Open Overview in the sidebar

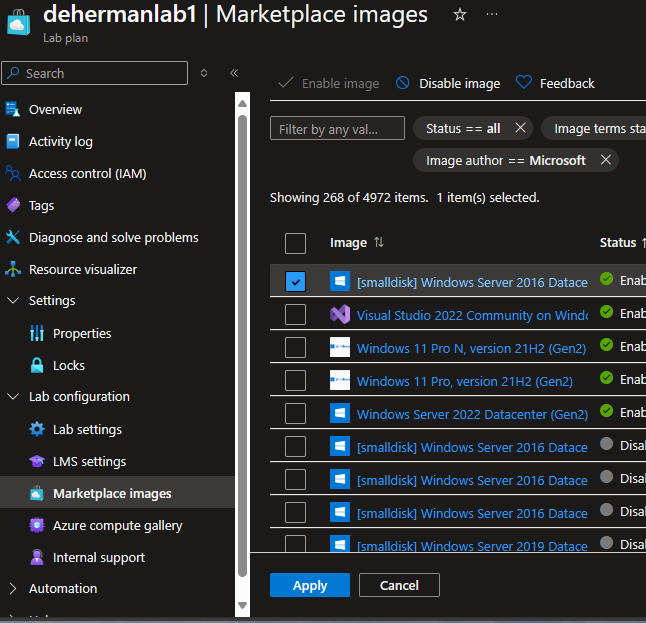coord(55,110)
